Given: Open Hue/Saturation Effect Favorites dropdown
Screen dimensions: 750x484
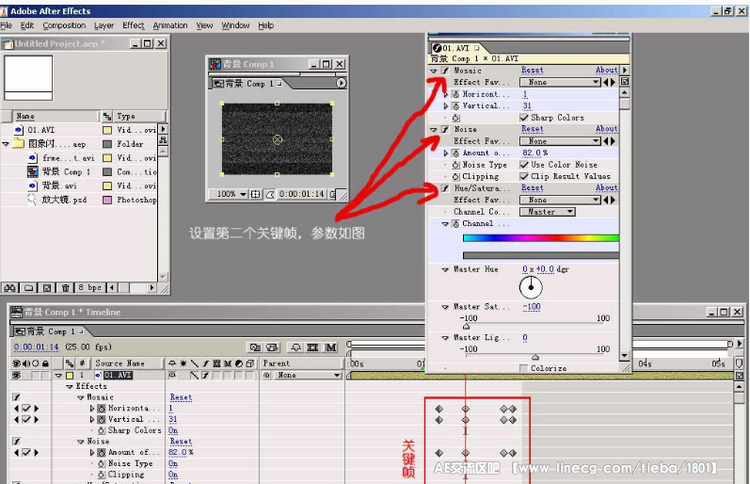Looking at the screenshot, I should coord(560,200).
